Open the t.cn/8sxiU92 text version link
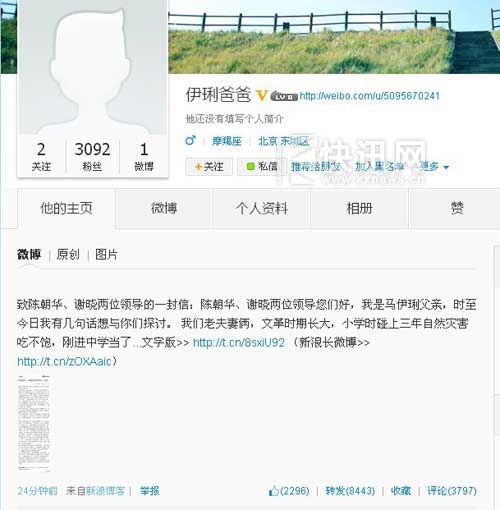This screenshot has width=500, height=510. 239,343
